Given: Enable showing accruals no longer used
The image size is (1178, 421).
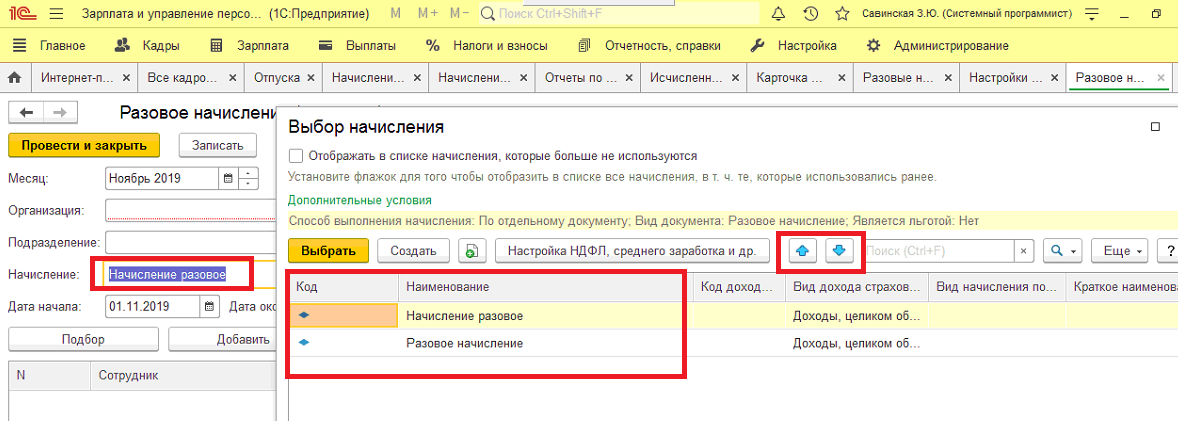Looking at the screenshot, I should point(295,156).
